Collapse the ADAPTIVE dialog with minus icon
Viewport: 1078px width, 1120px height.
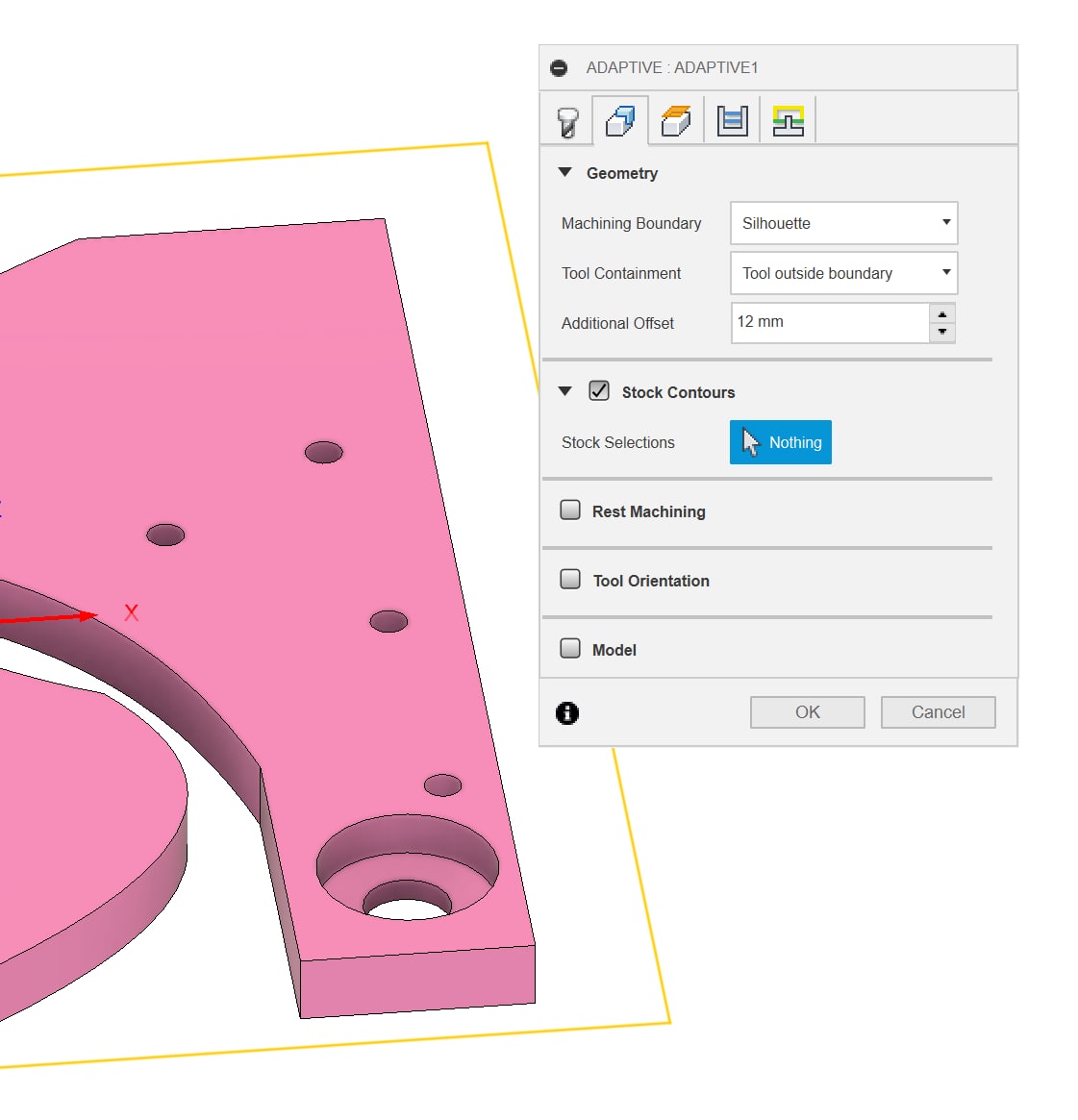(559, 68)
